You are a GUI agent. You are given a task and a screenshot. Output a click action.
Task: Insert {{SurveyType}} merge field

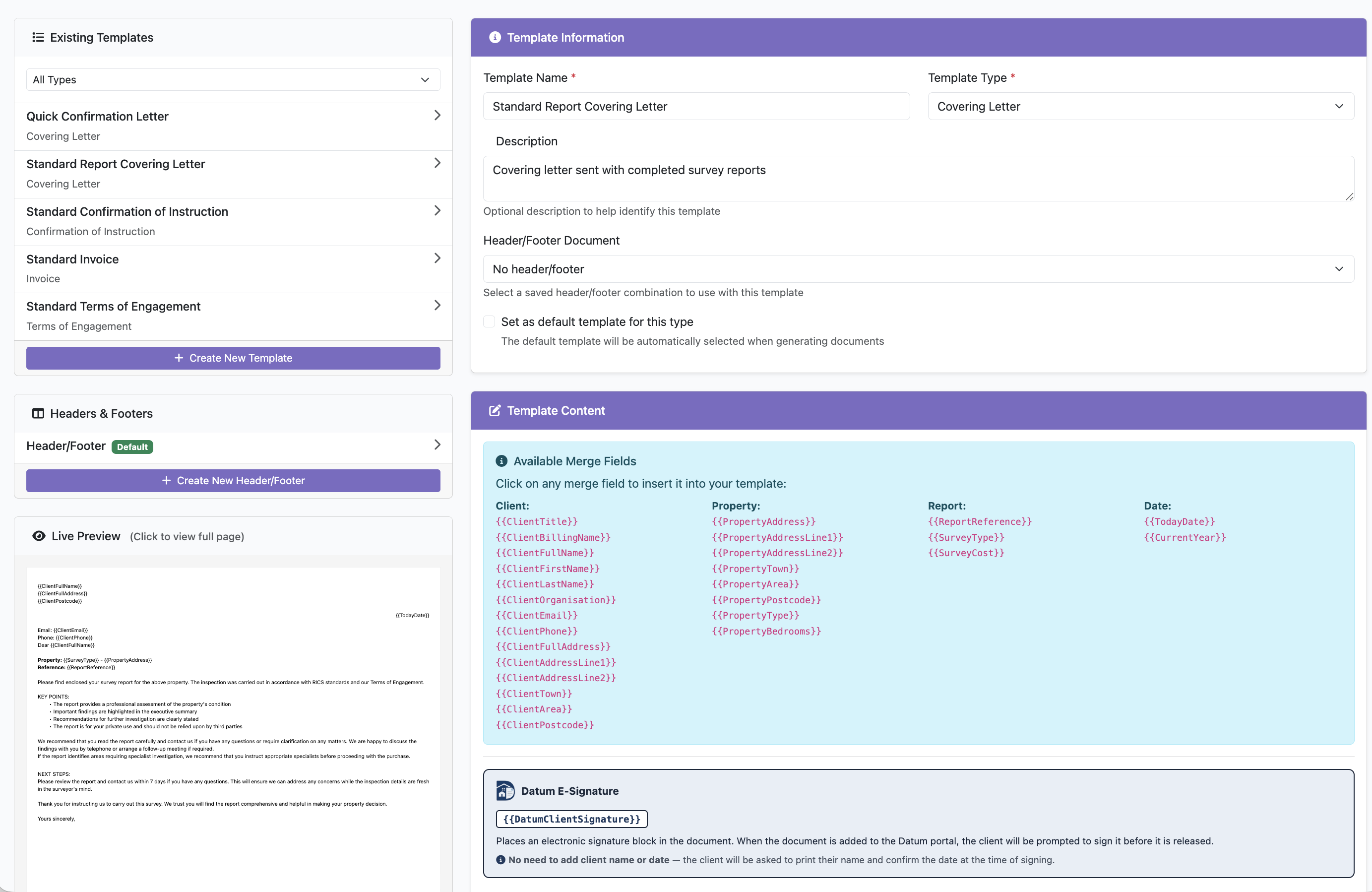(x=966, y=537)
